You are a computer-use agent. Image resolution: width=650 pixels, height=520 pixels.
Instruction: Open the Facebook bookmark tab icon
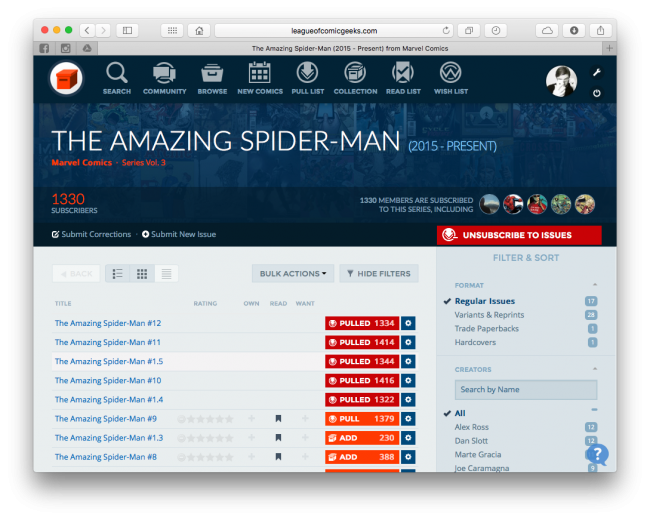point(44,49)
